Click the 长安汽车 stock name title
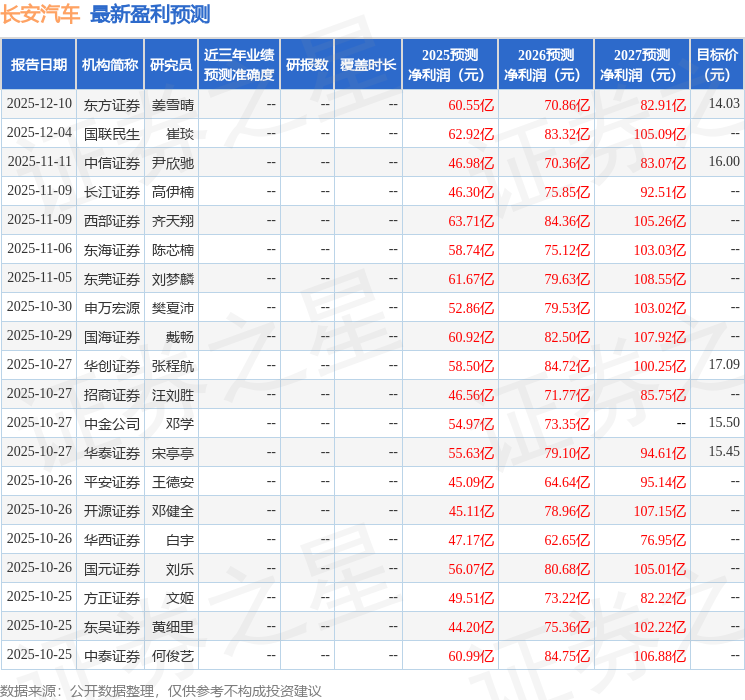Viewport: 745px width, 700px height. (41, 14)
